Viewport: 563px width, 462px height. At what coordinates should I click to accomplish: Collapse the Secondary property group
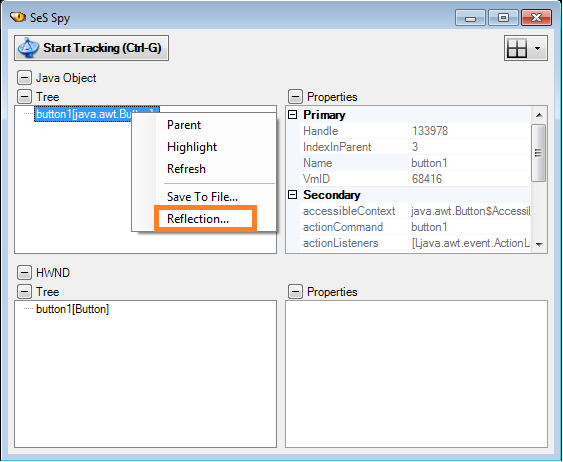point(293,195)
